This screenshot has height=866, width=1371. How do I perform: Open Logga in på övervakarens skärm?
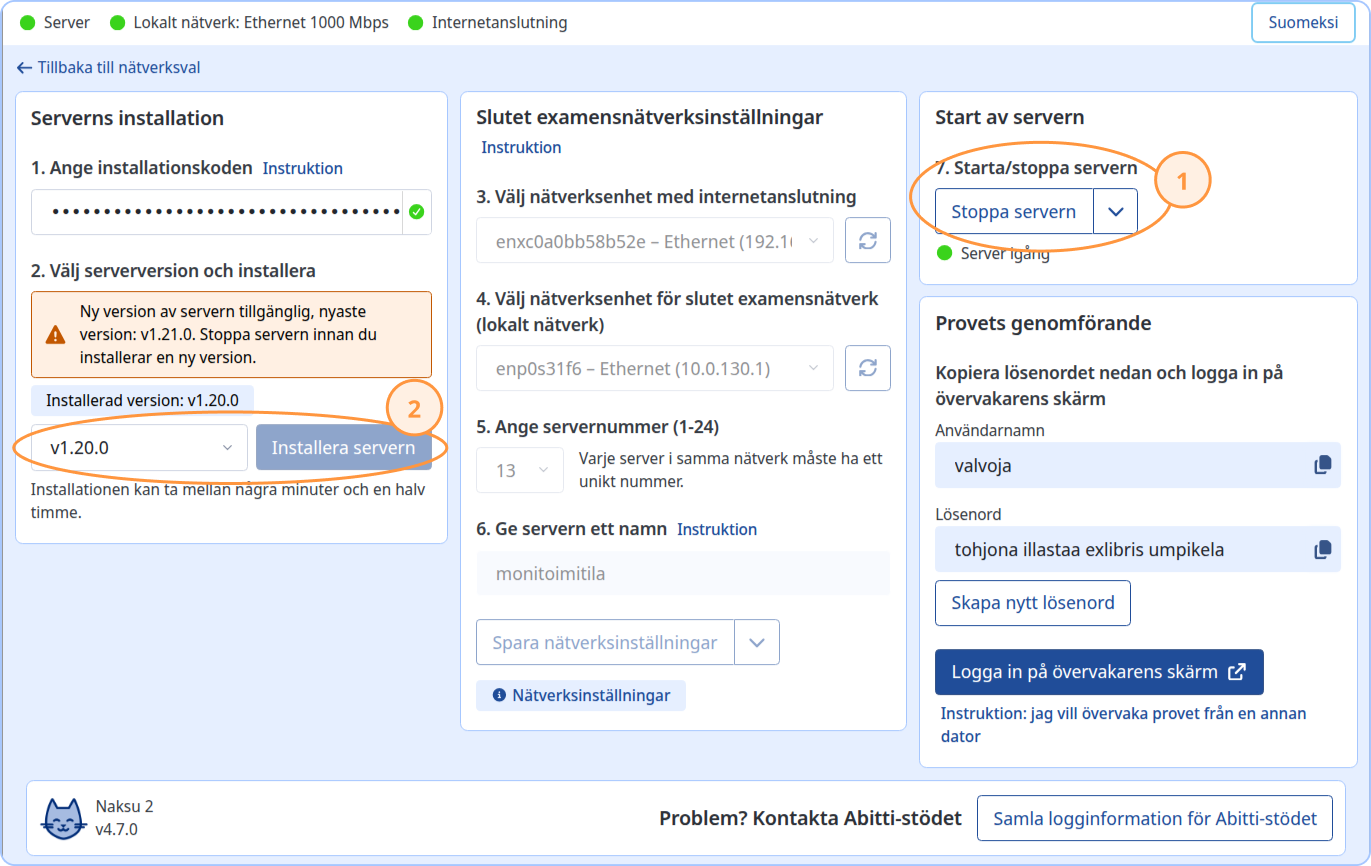[x=1098, y=672]
